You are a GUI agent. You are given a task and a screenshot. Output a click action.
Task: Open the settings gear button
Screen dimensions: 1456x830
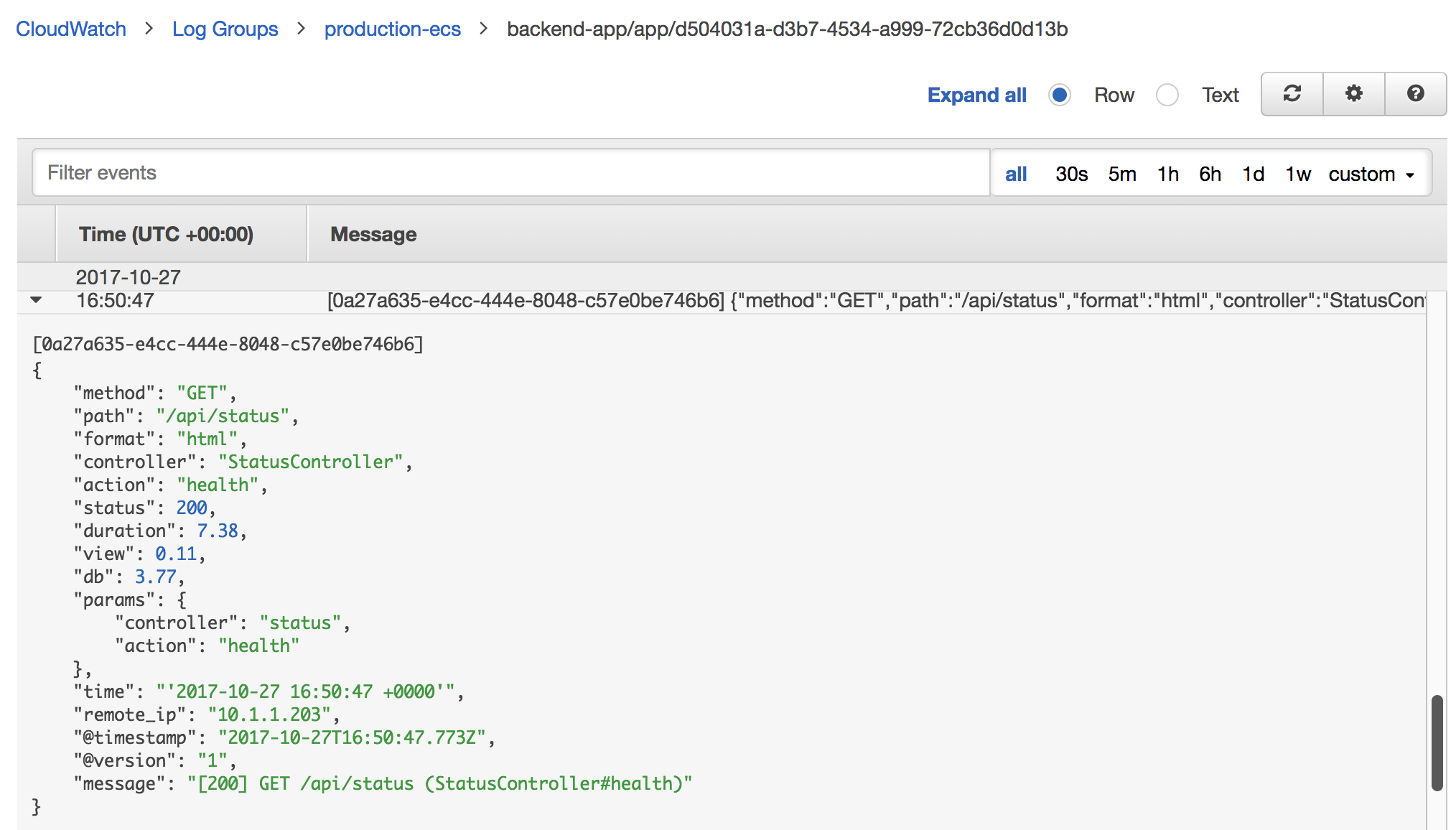1353,94
